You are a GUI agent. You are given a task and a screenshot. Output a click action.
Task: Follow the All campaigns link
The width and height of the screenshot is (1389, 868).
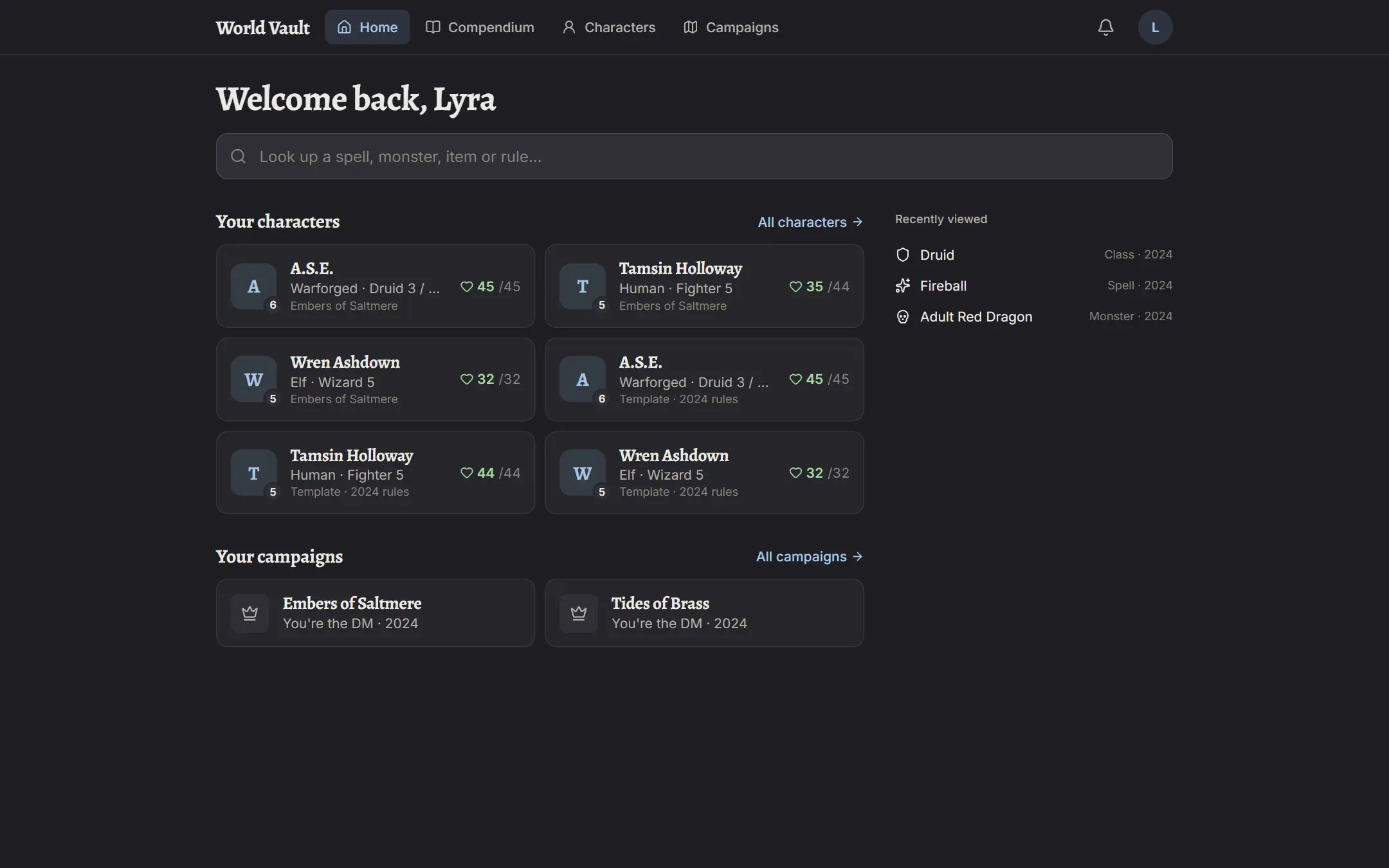tap(810, 556)
